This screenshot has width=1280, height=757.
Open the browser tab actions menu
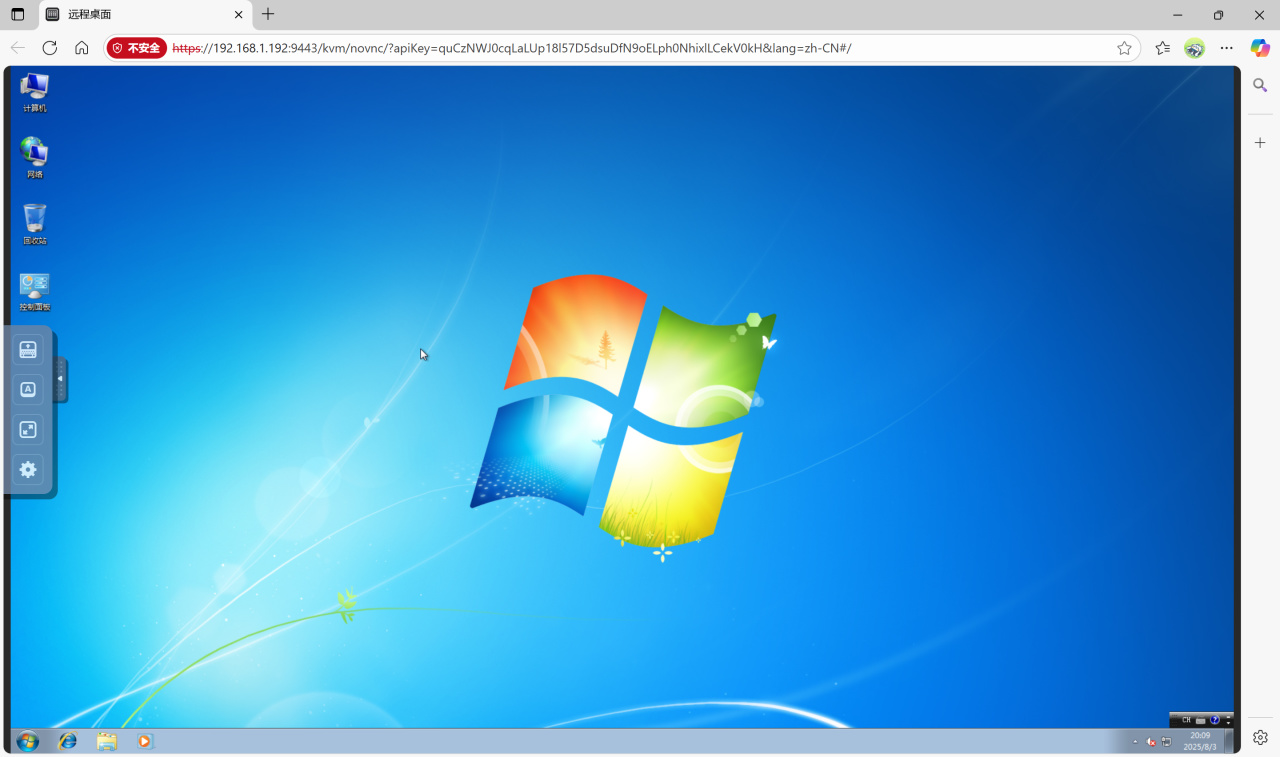pos(18,15)
